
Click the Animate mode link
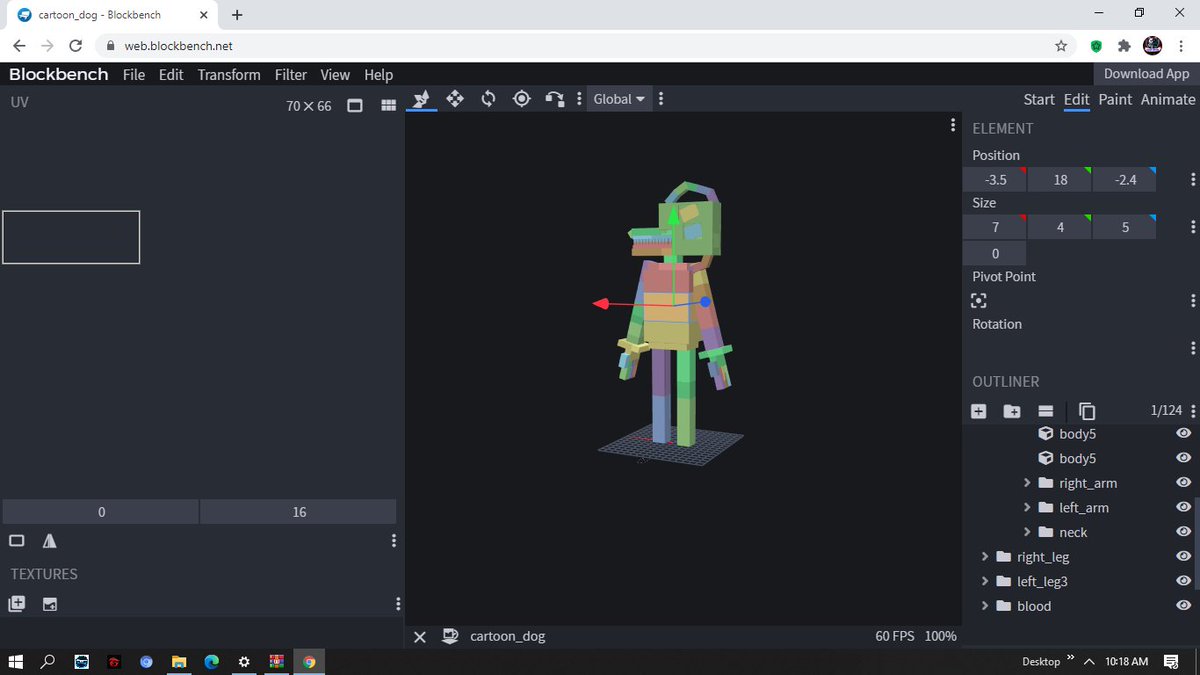coord(1167,99)
